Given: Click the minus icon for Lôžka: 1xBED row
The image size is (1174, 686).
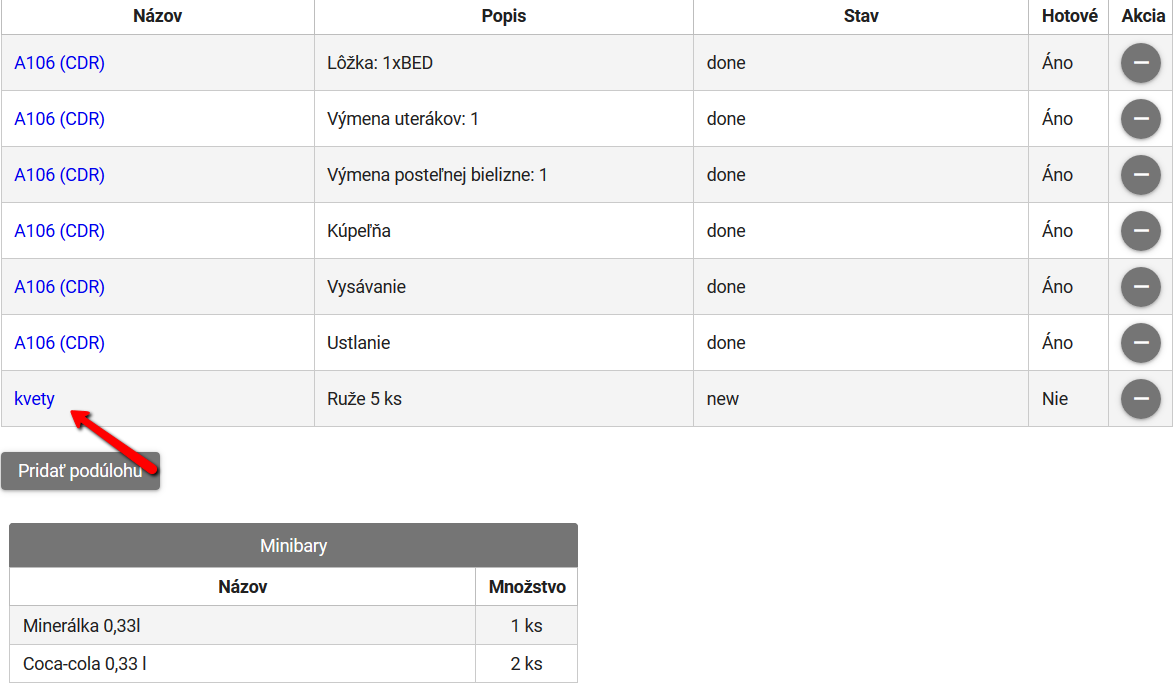Looking at the screenshot, I should click(x=1140, y=63).
